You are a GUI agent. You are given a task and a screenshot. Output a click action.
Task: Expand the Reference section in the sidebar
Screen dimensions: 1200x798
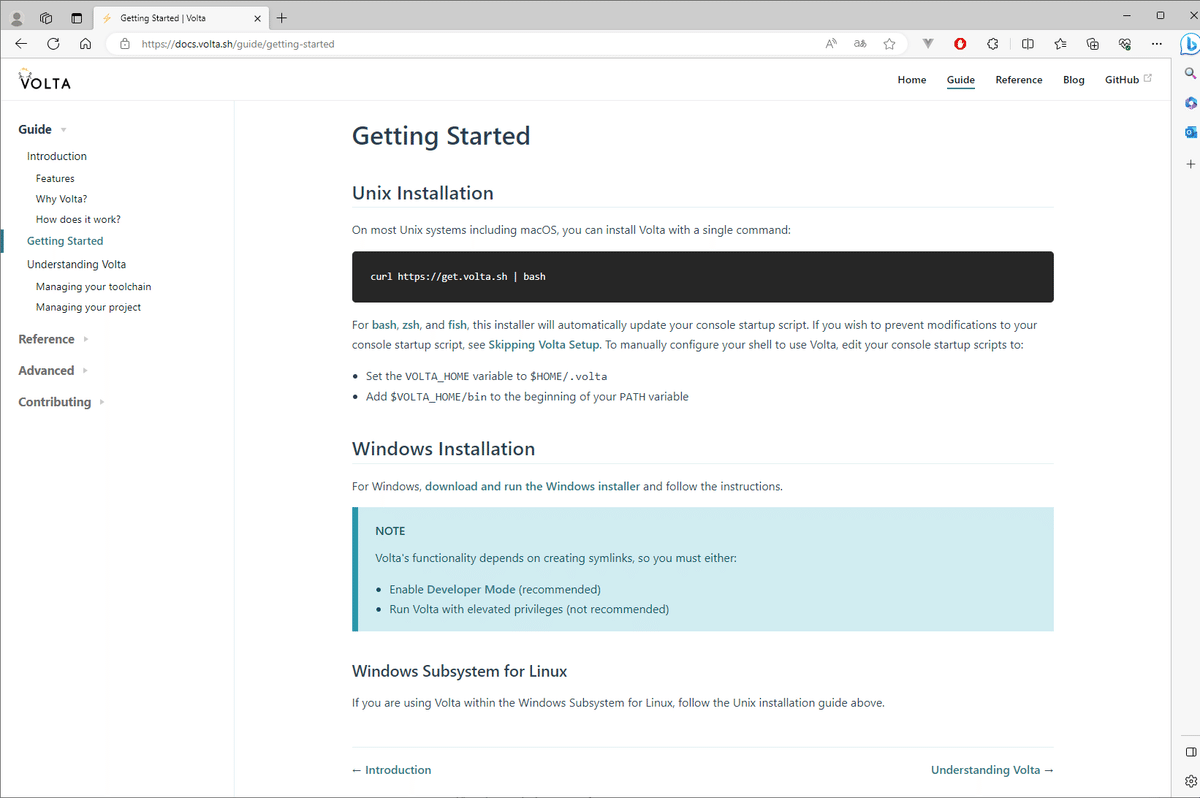47,339
